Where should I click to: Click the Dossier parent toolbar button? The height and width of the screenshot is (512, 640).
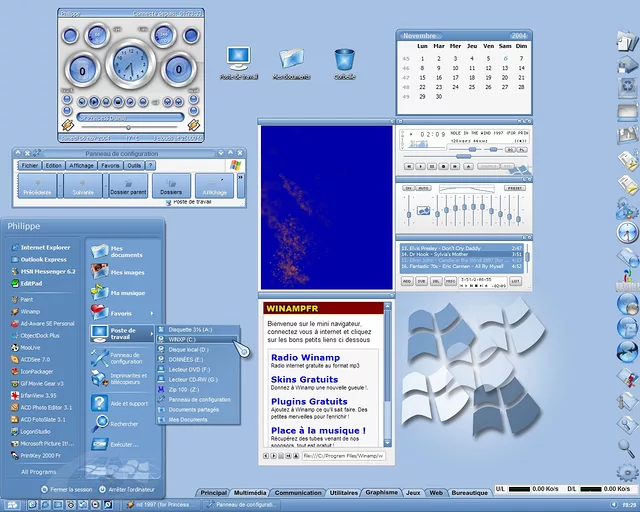pos(128,185)
